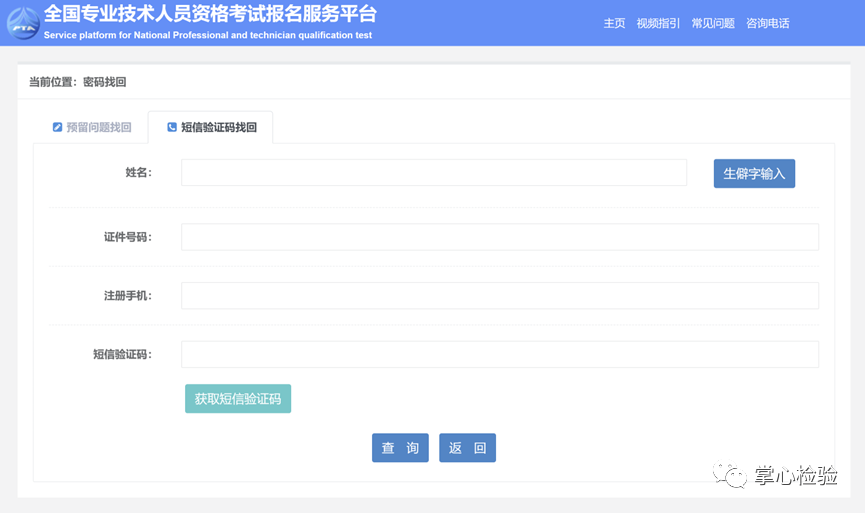Focus the 姓名 input field
Screen dimensions: 865x513
point(433,173)
